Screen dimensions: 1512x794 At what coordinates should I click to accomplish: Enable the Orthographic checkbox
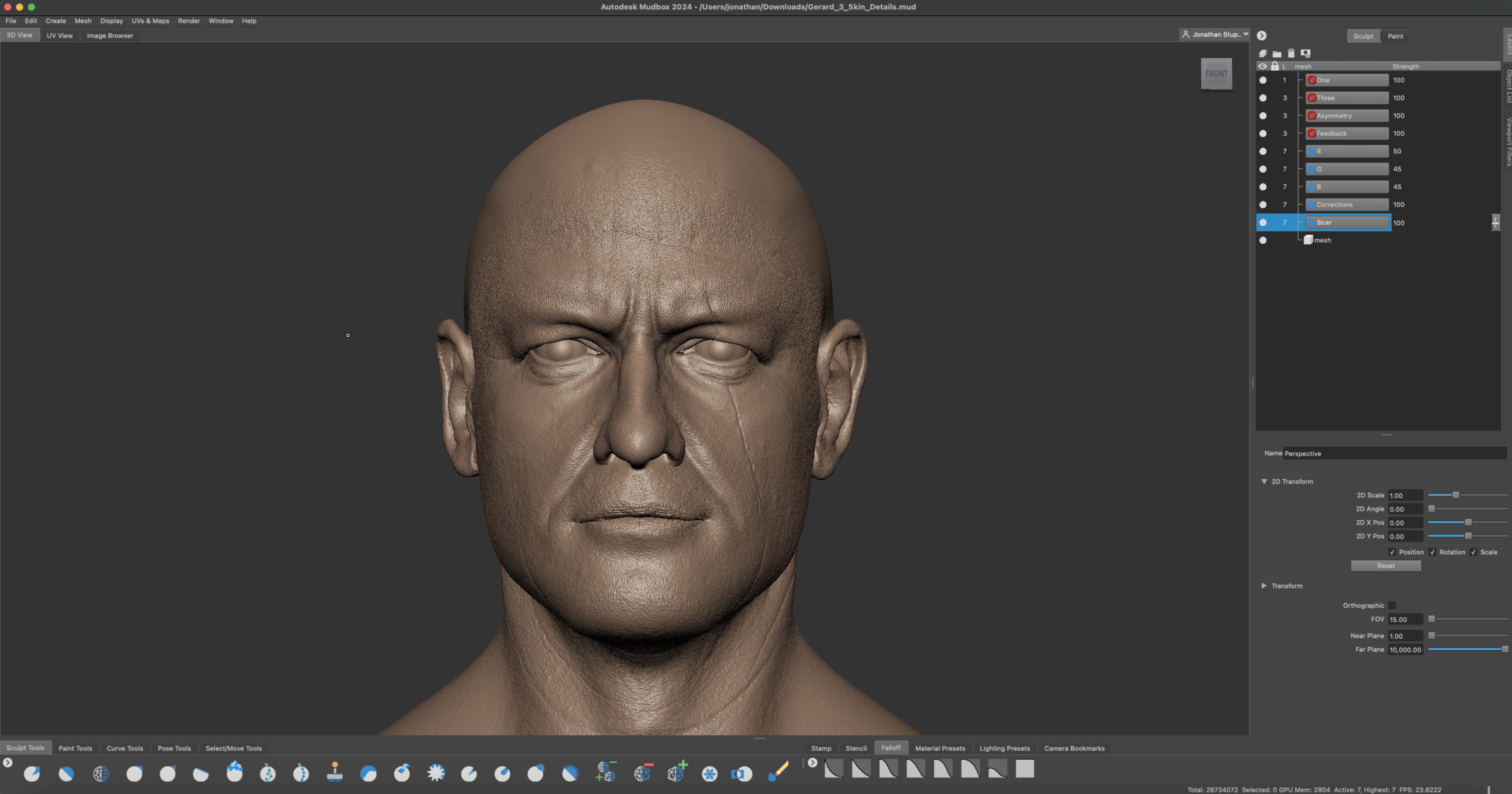tap(1392, 606)
